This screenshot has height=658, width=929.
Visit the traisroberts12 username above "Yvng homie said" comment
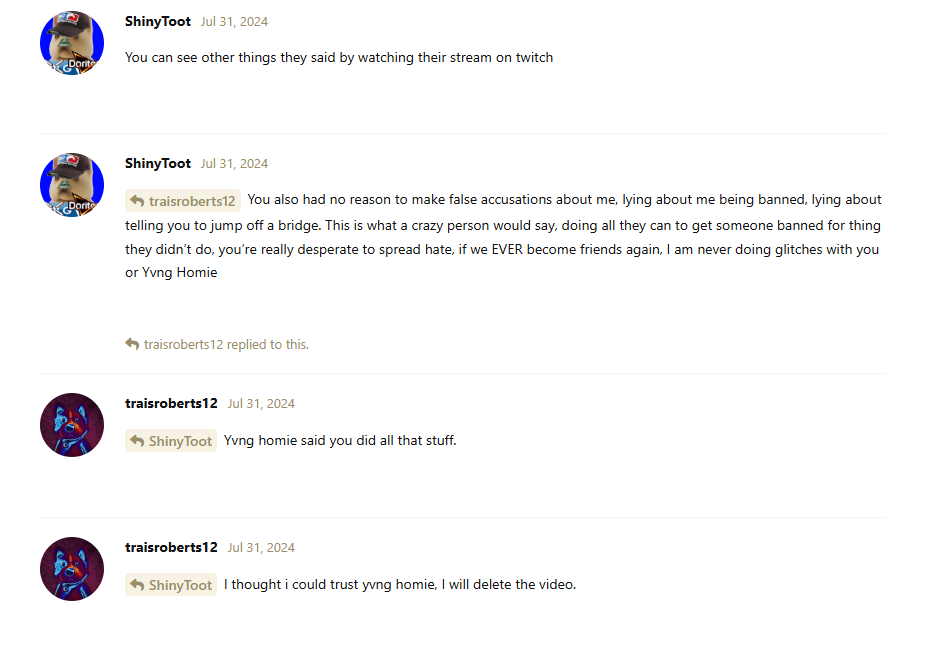pos(171,403)
